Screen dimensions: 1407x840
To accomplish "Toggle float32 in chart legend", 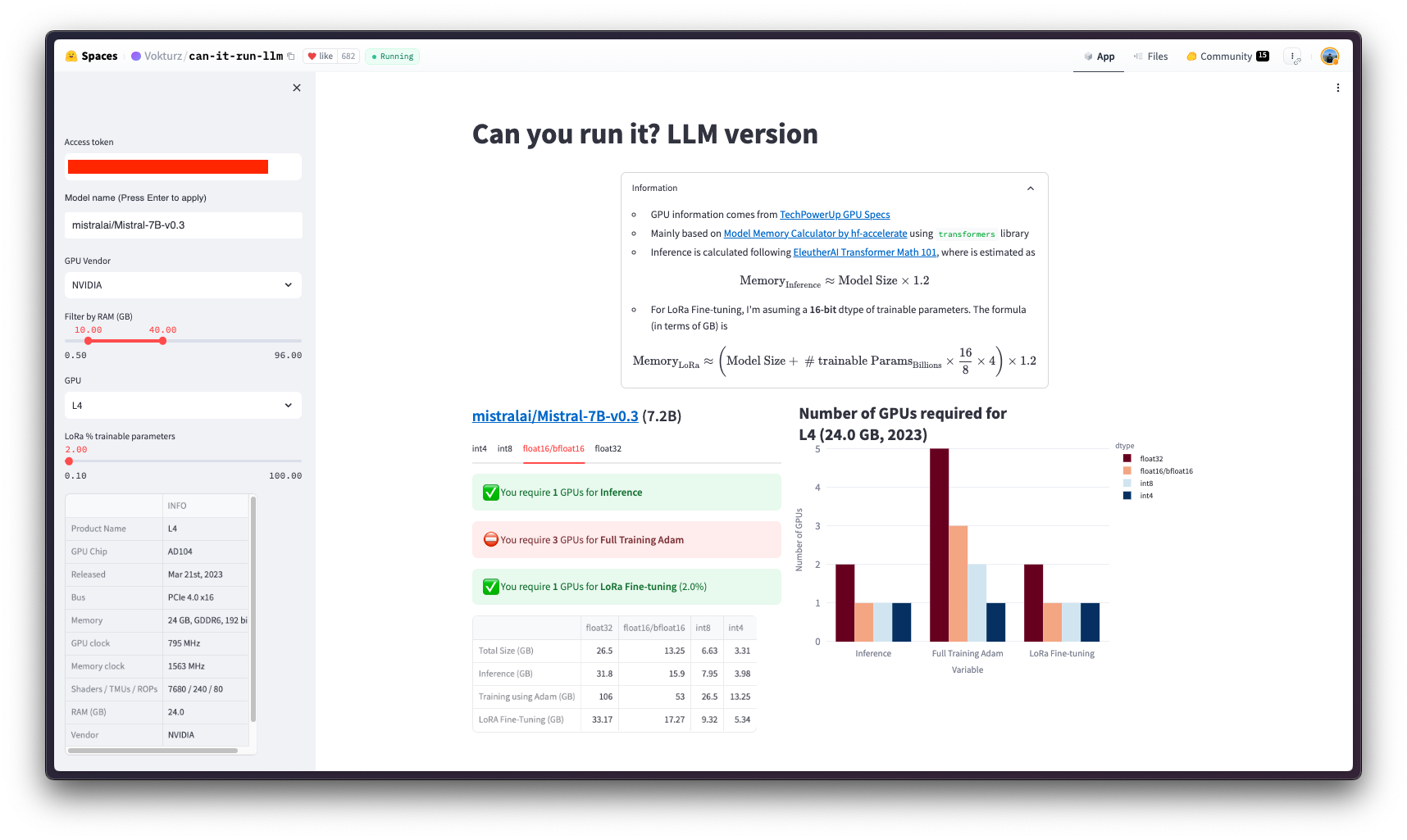I will 1143,459.
